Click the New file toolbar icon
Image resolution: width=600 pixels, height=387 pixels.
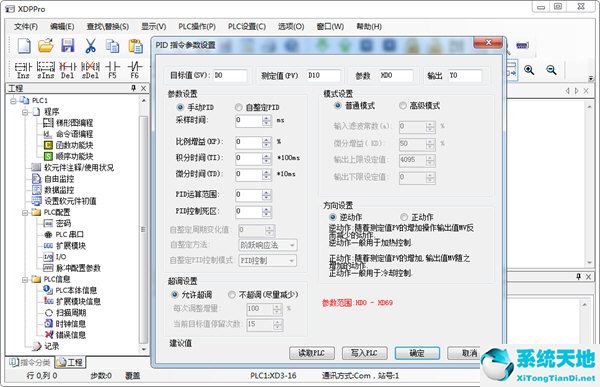click(x=24, y=46)
